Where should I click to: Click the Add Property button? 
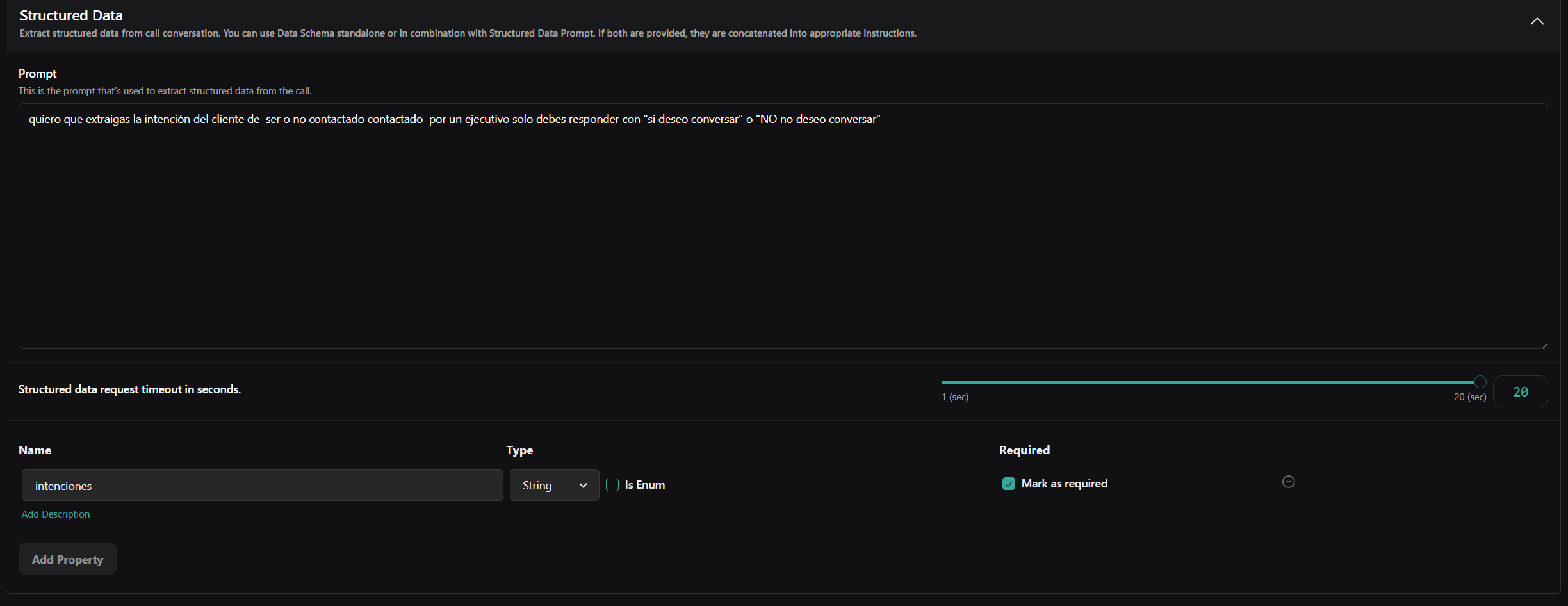pyautogui.click(x=67, y=559)
